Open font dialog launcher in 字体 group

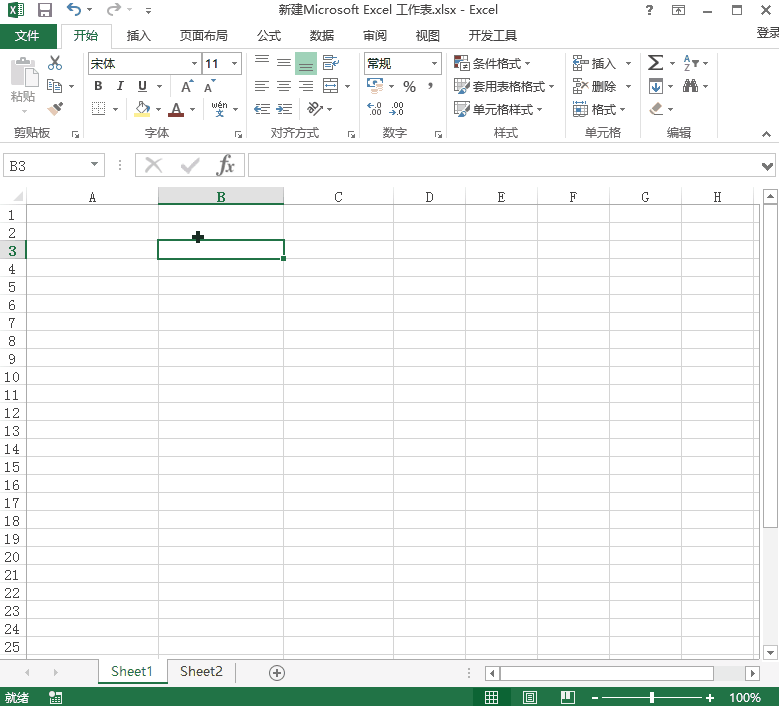pyautogui.click(x=238, y=135)
